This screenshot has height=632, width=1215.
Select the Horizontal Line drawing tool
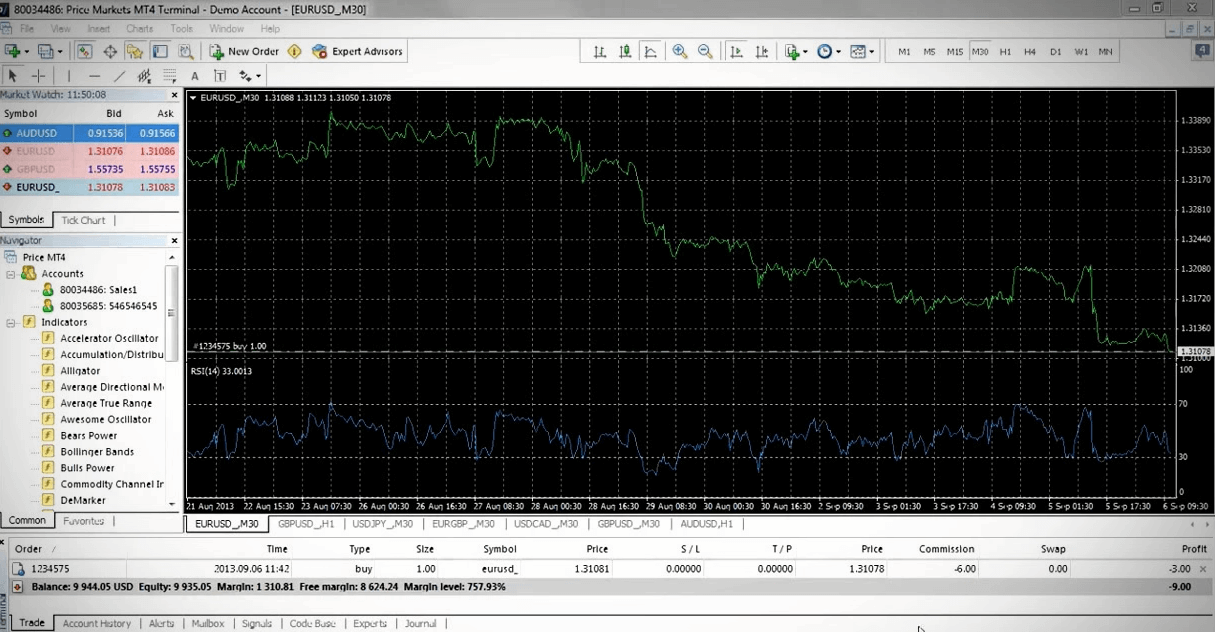(94, 75)
